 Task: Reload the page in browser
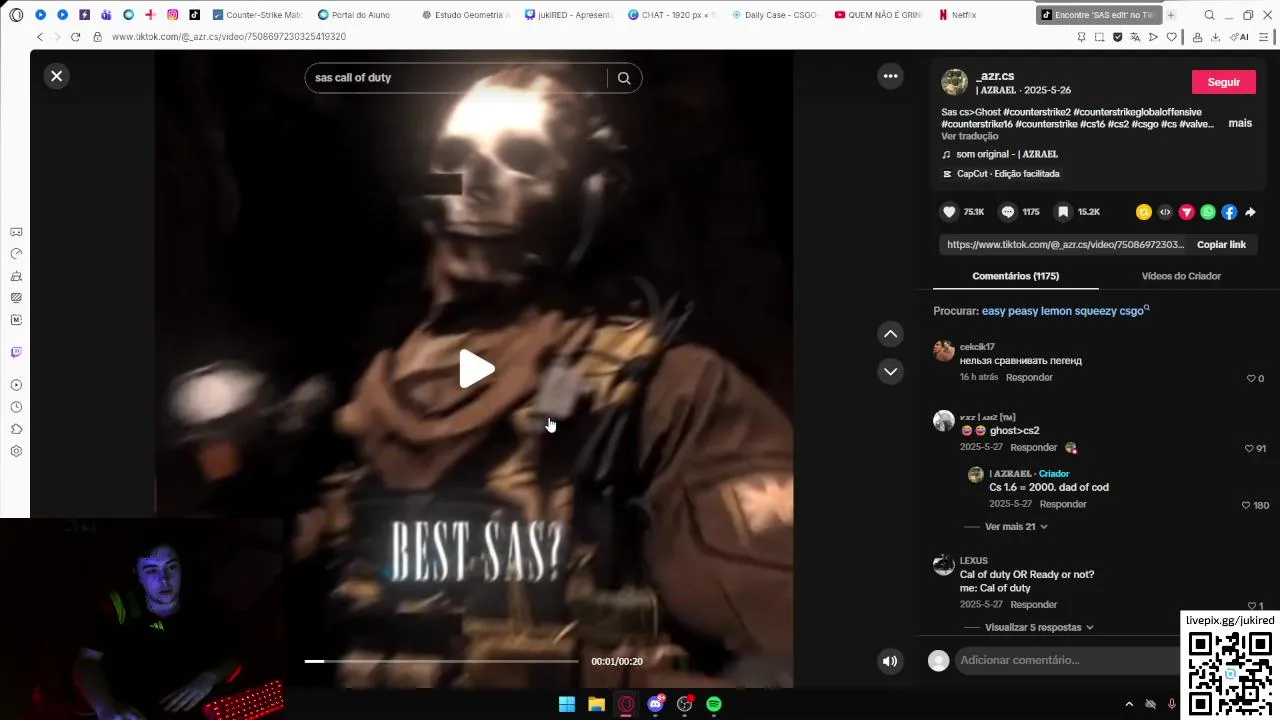[x=75, y=37]
